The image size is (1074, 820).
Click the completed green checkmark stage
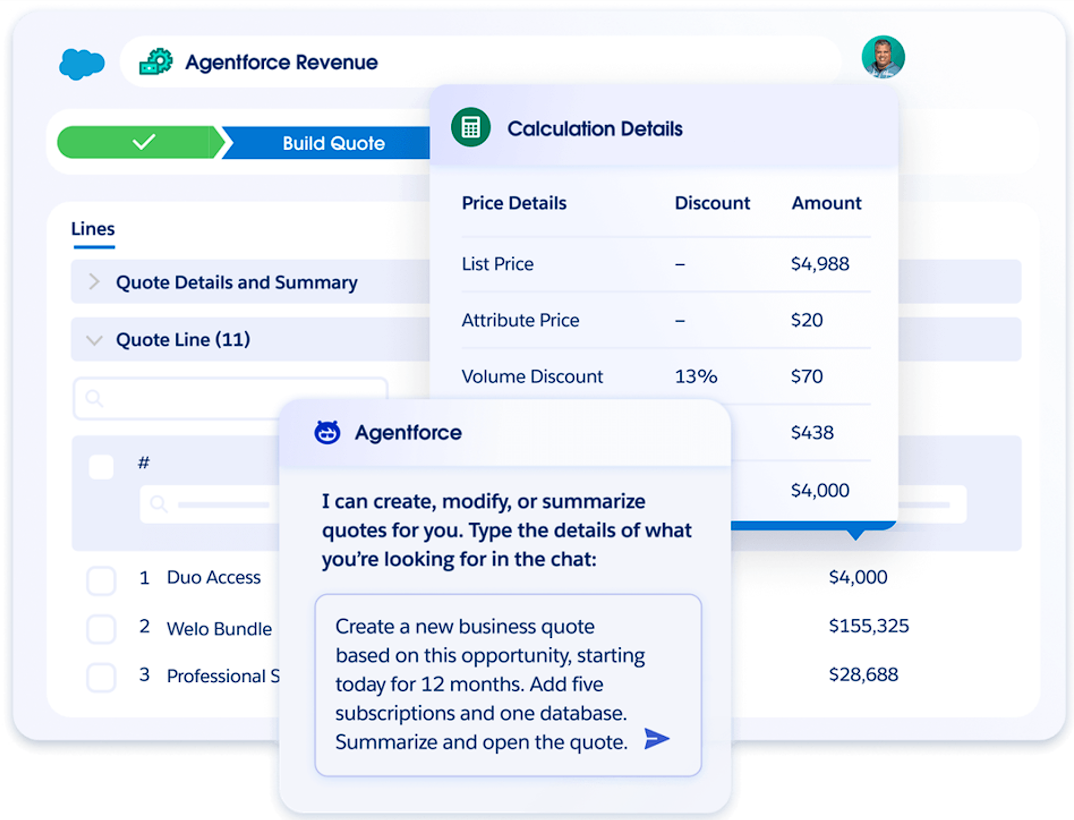click(x=141, y=142)
